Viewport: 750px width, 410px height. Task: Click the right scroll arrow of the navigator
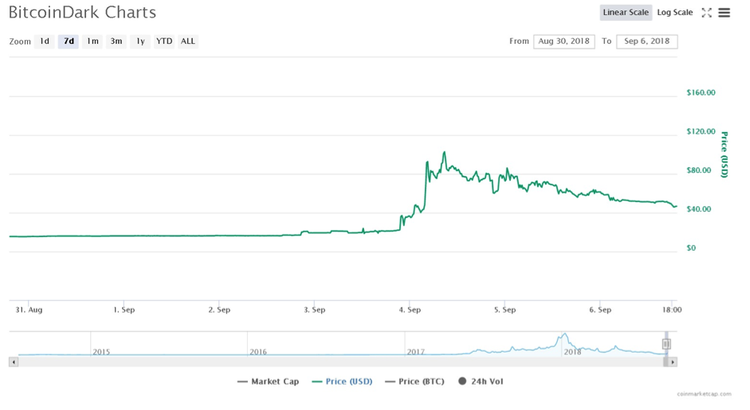673,362
